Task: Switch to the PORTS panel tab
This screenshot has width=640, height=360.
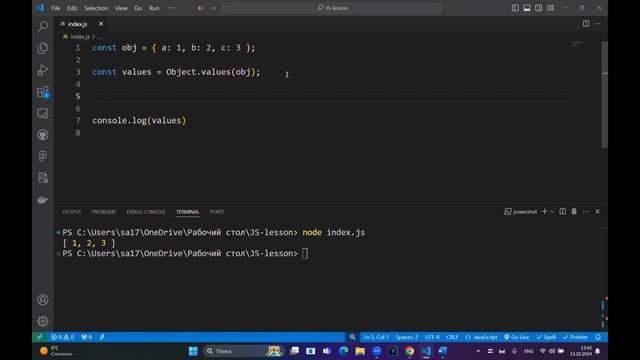Action: click(217, 212)
